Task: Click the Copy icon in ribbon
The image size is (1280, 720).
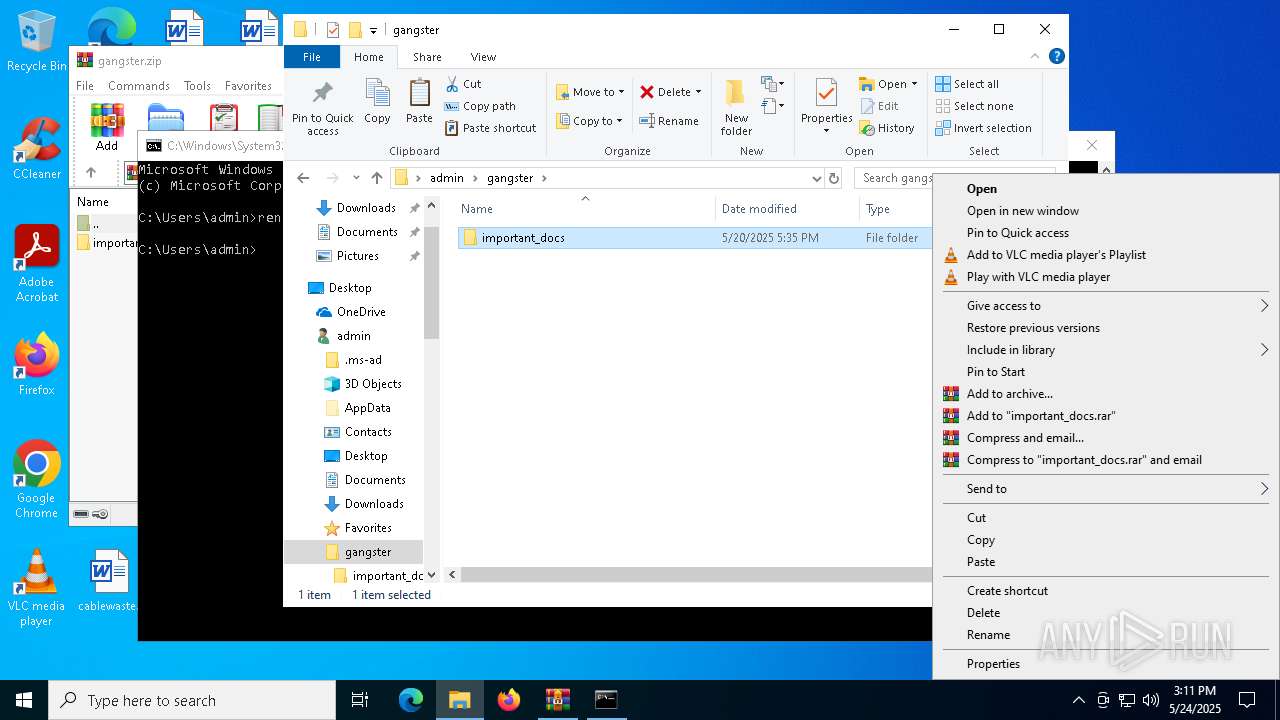Action: 377,101
